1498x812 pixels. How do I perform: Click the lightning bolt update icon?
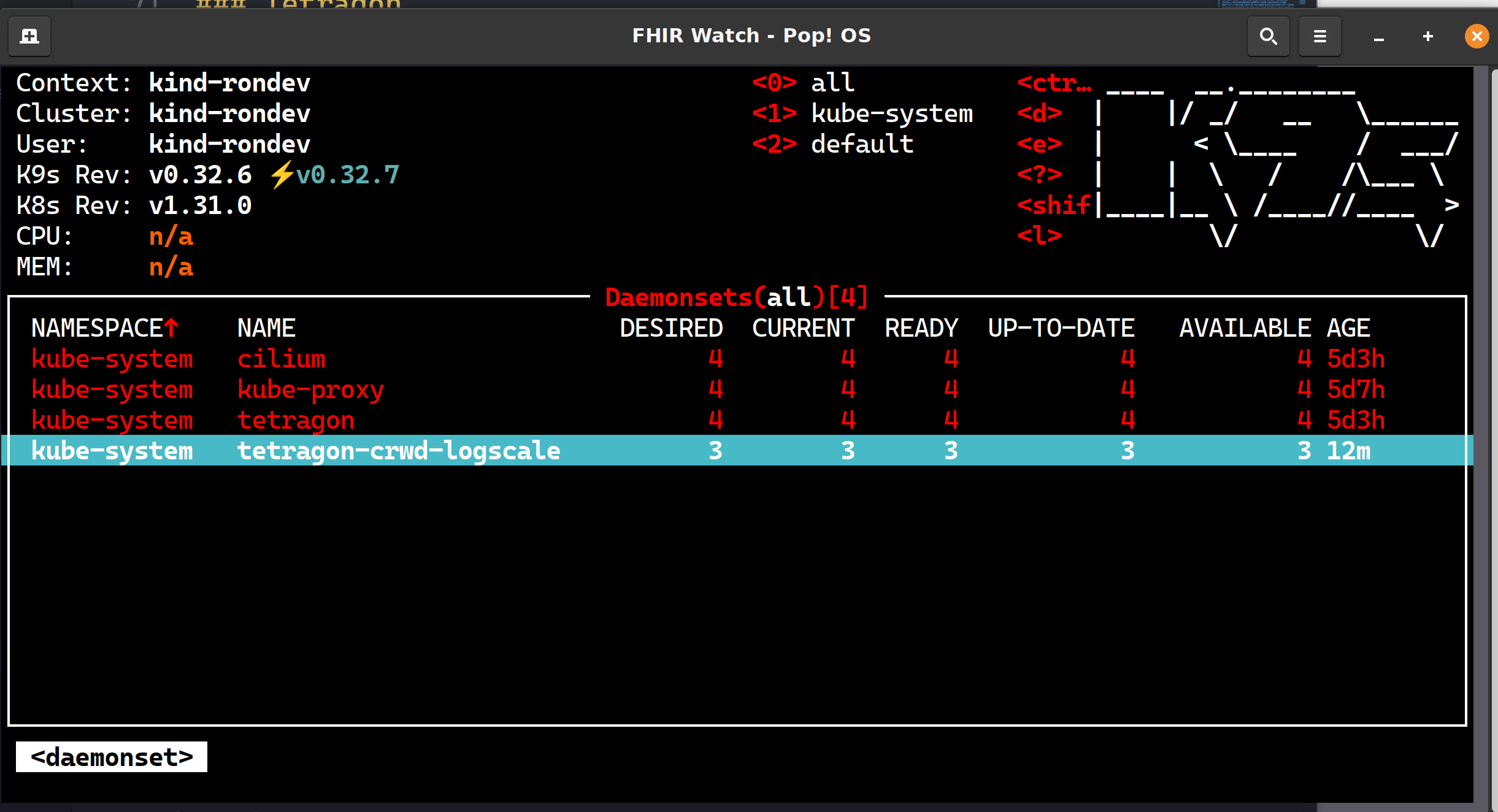[282, 175]
